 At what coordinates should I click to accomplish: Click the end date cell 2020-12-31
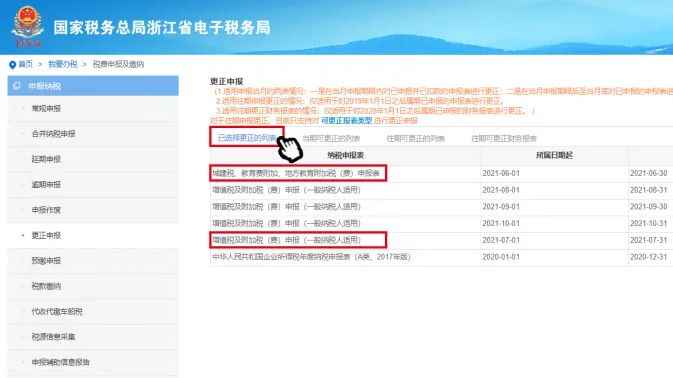649,257
